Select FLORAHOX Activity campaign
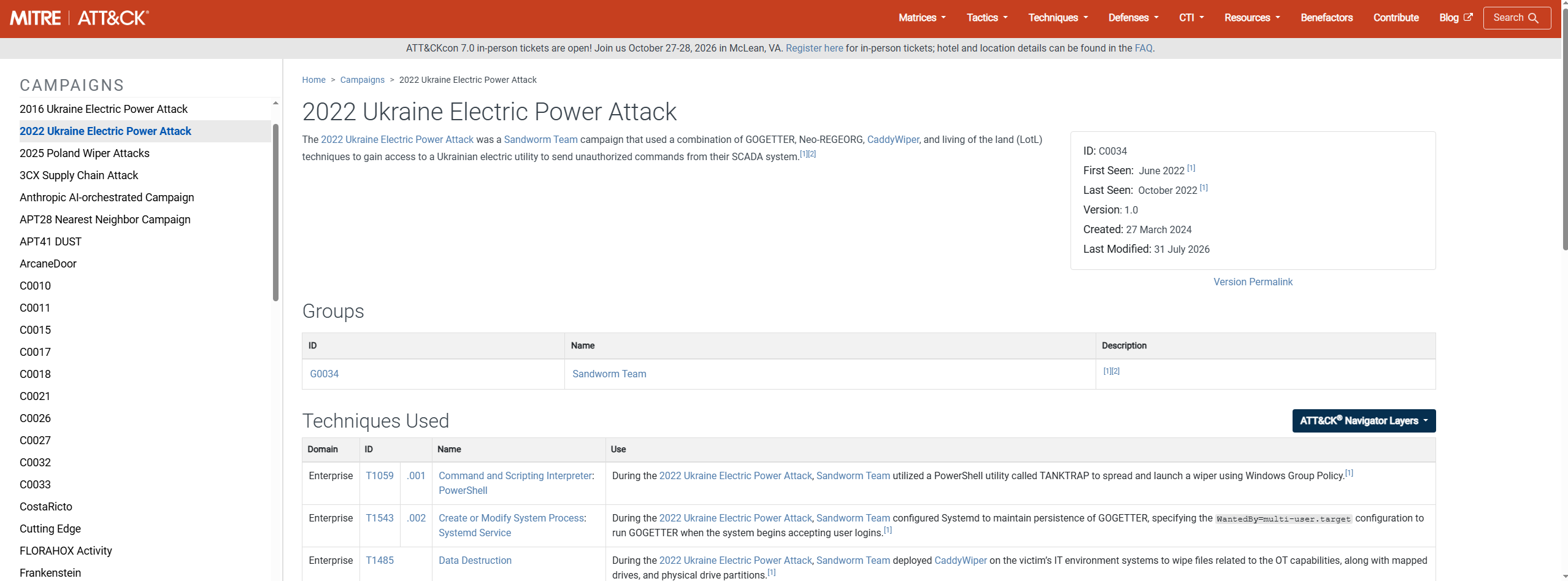1568x581 pixels. coord(66,551)
